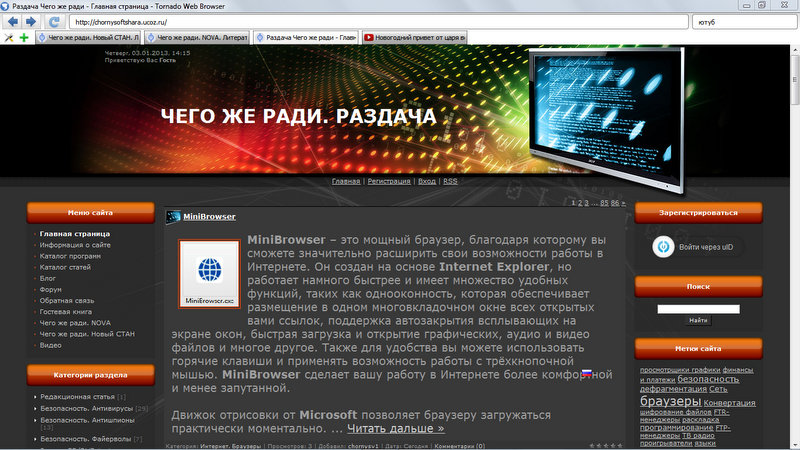Click the MiniBrowser post title icon
This screenshot has width=800, height=450.
pos(173,217)
